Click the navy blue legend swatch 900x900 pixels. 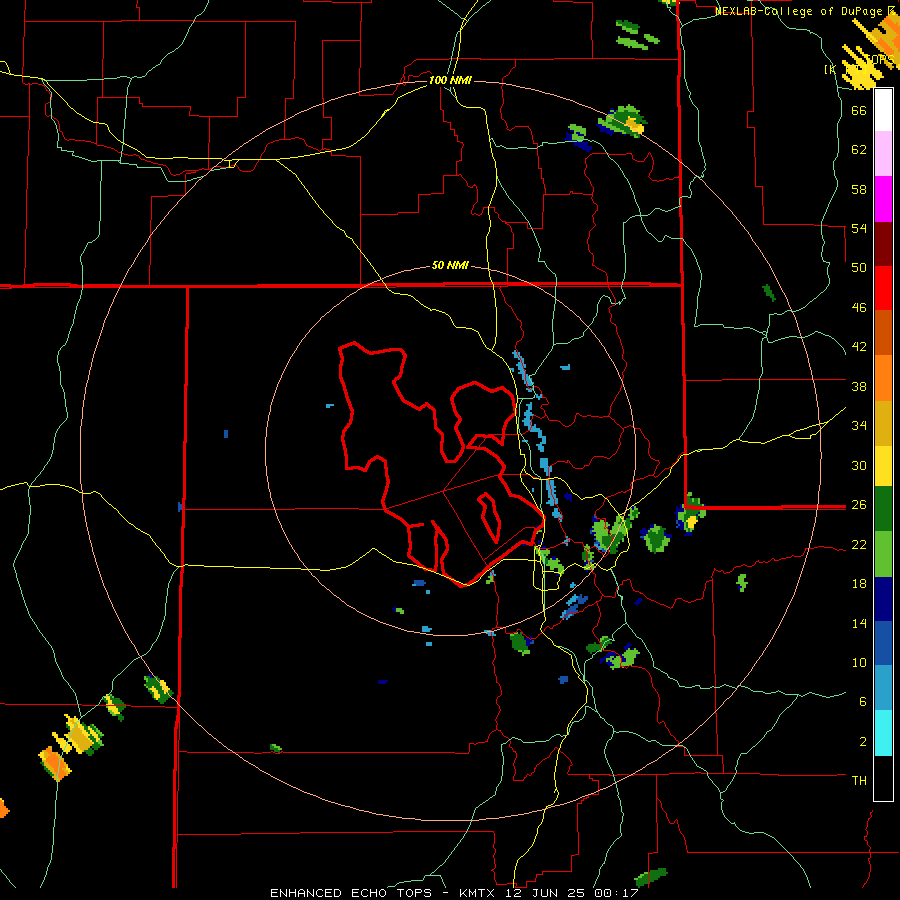tap(883, 599)
